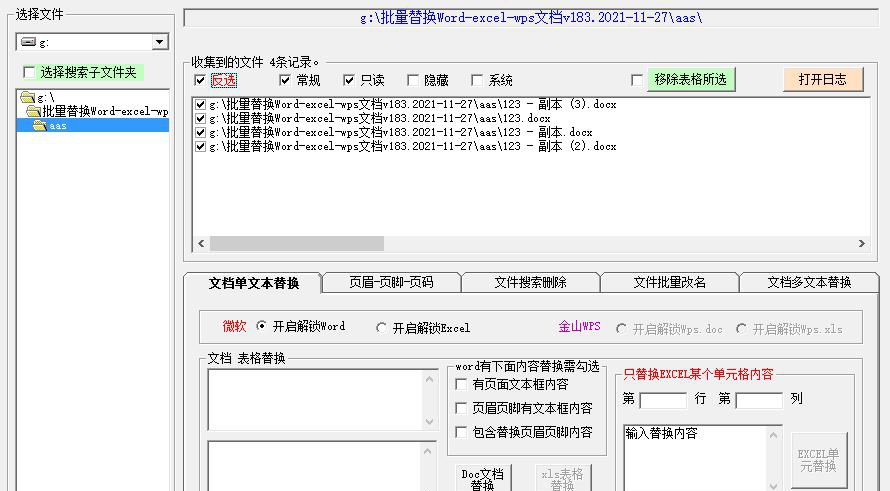The width and height of the screenshot is (890, 491).
Task: Click the 行 number input field
Action: (663, 400)
